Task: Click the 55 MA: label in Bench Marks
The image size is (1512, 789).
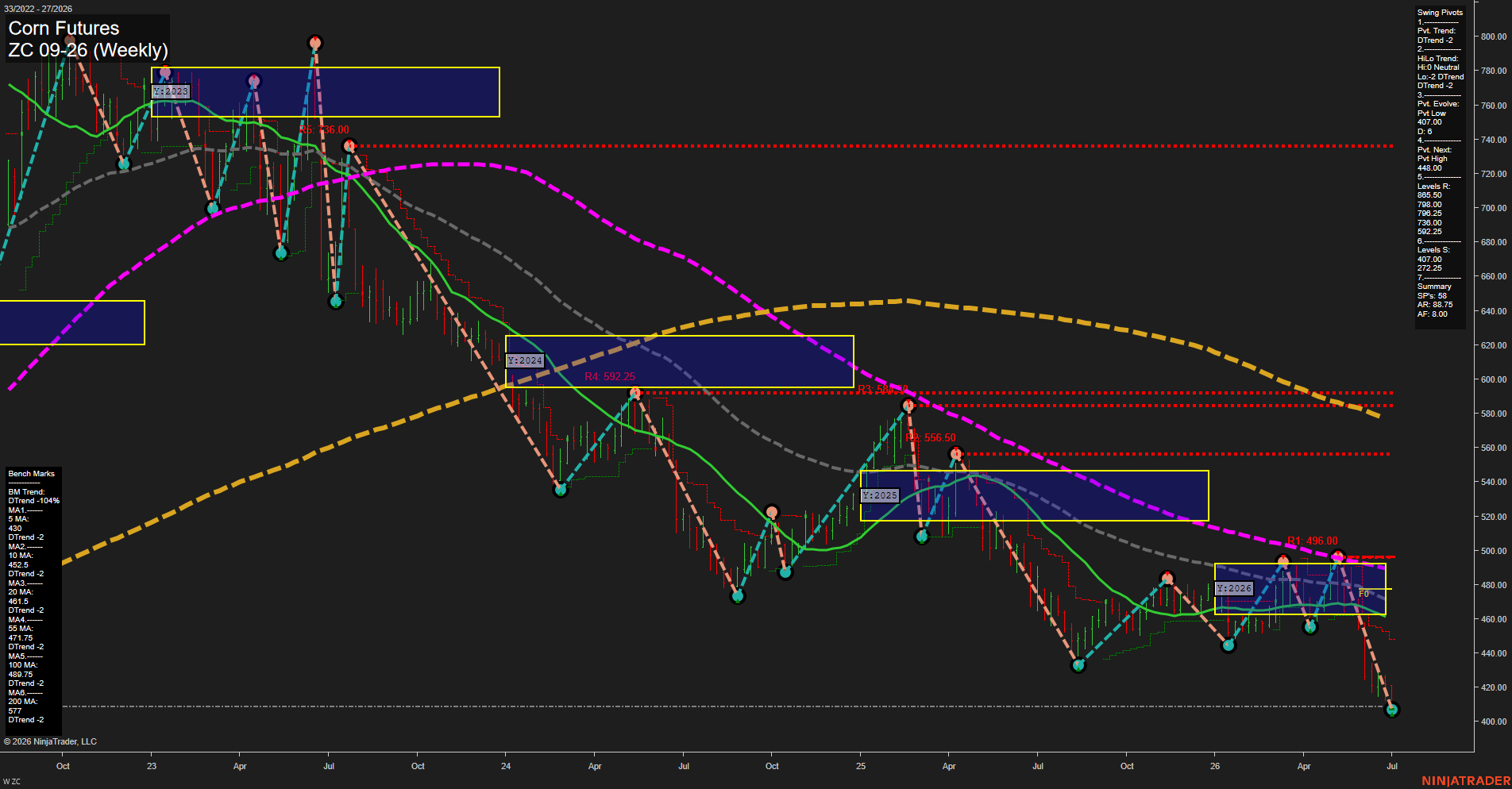Action: [21, 629]
